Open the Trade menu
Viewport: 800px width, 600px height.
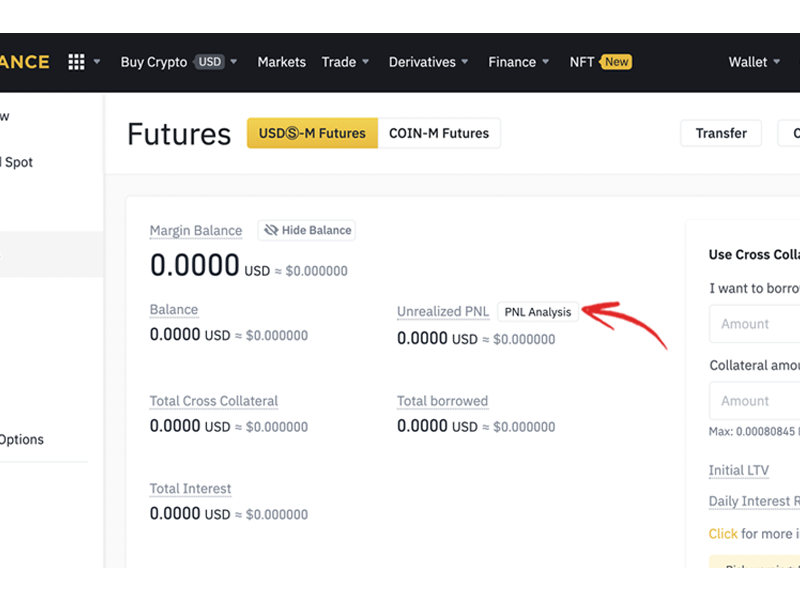(x=339, y=62)
